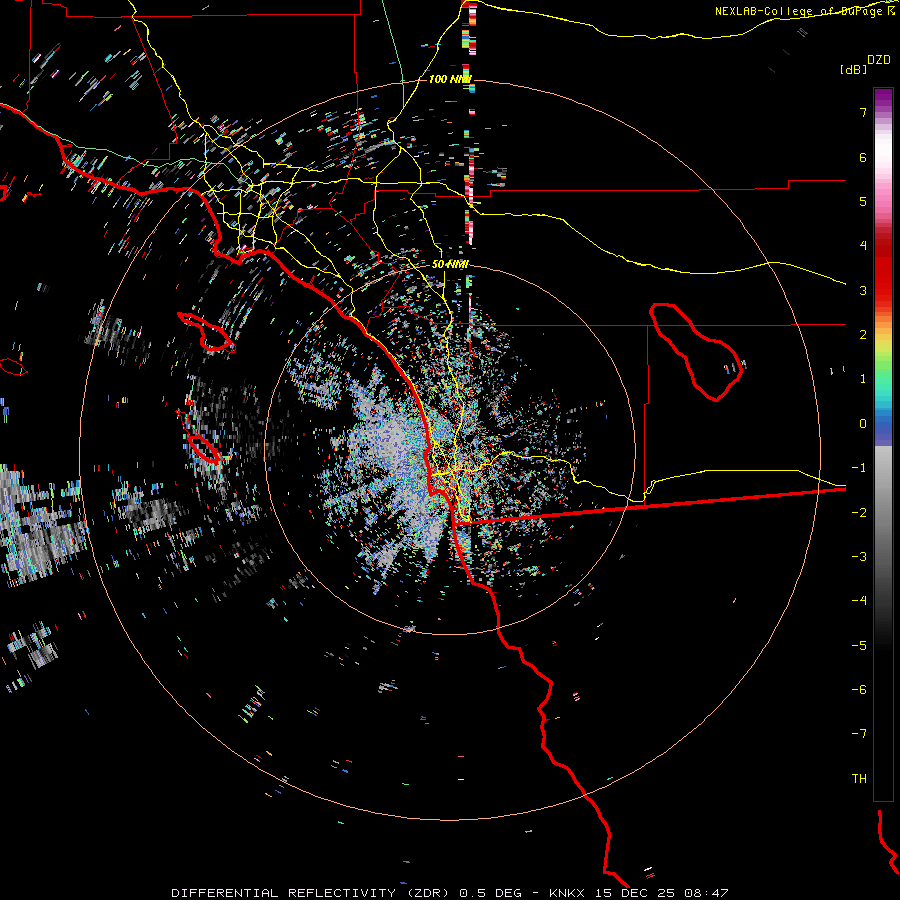Click the 7 value on color scale

point(863,113)
